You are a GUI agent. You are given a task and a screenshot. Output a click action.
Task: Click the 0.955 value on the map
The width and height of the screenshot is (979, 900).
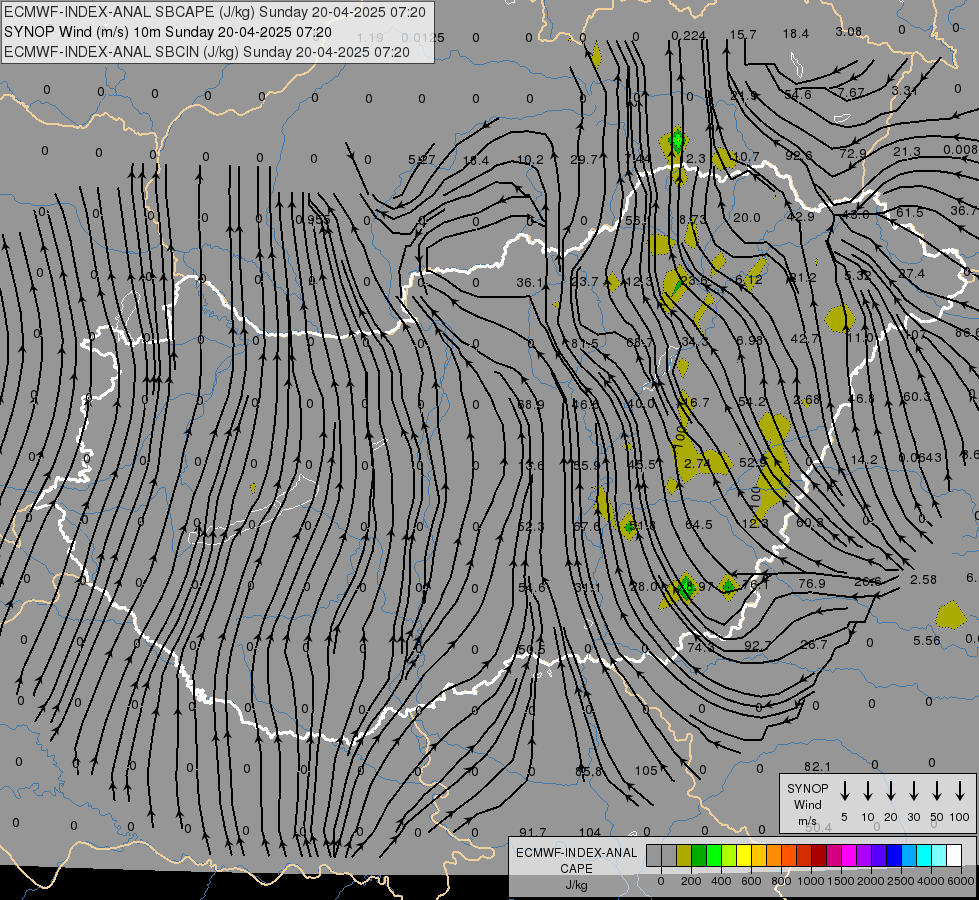pyautogui.click(x=312, y=219)
